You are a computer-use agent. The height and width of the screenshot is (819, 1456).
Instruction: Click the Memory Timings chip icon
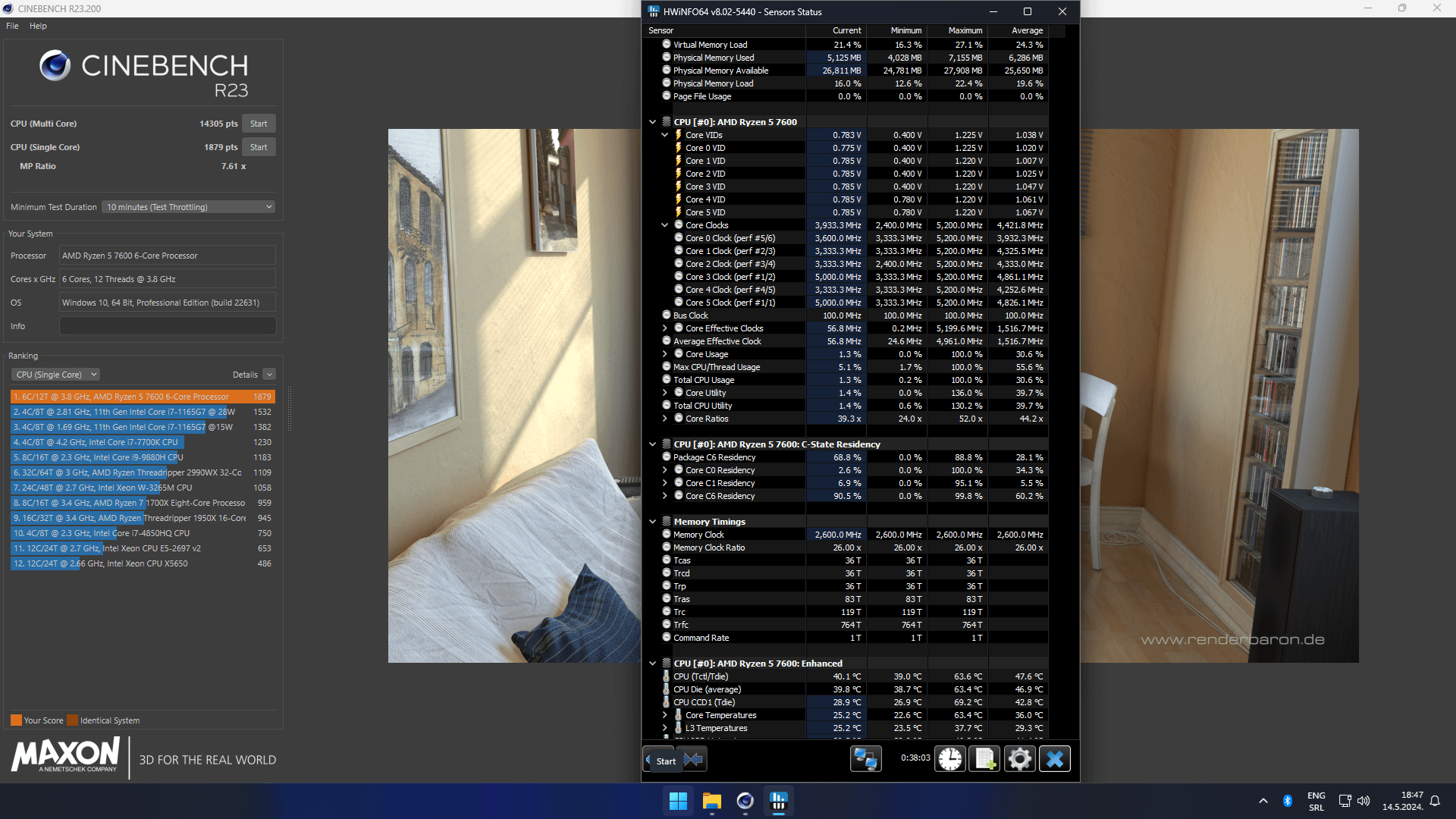[667, 522]
